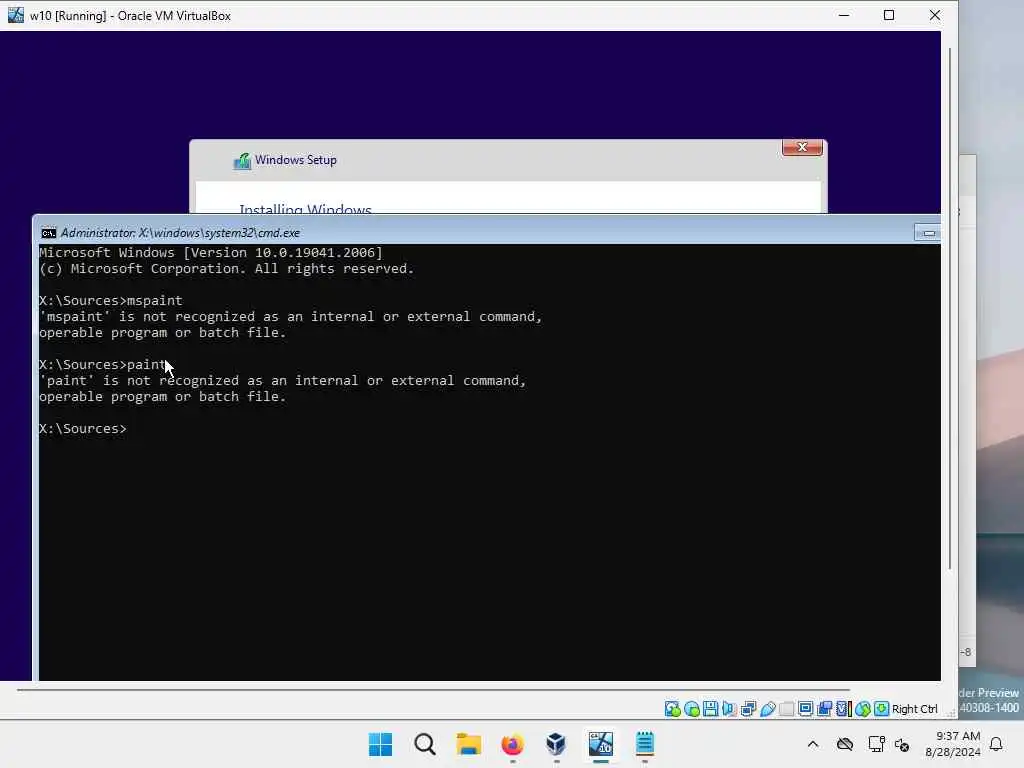Screen dimensions: 1024x768
Task: Click the recording indicator in VirtualBox status bar
Action: [x=824, y=709]
